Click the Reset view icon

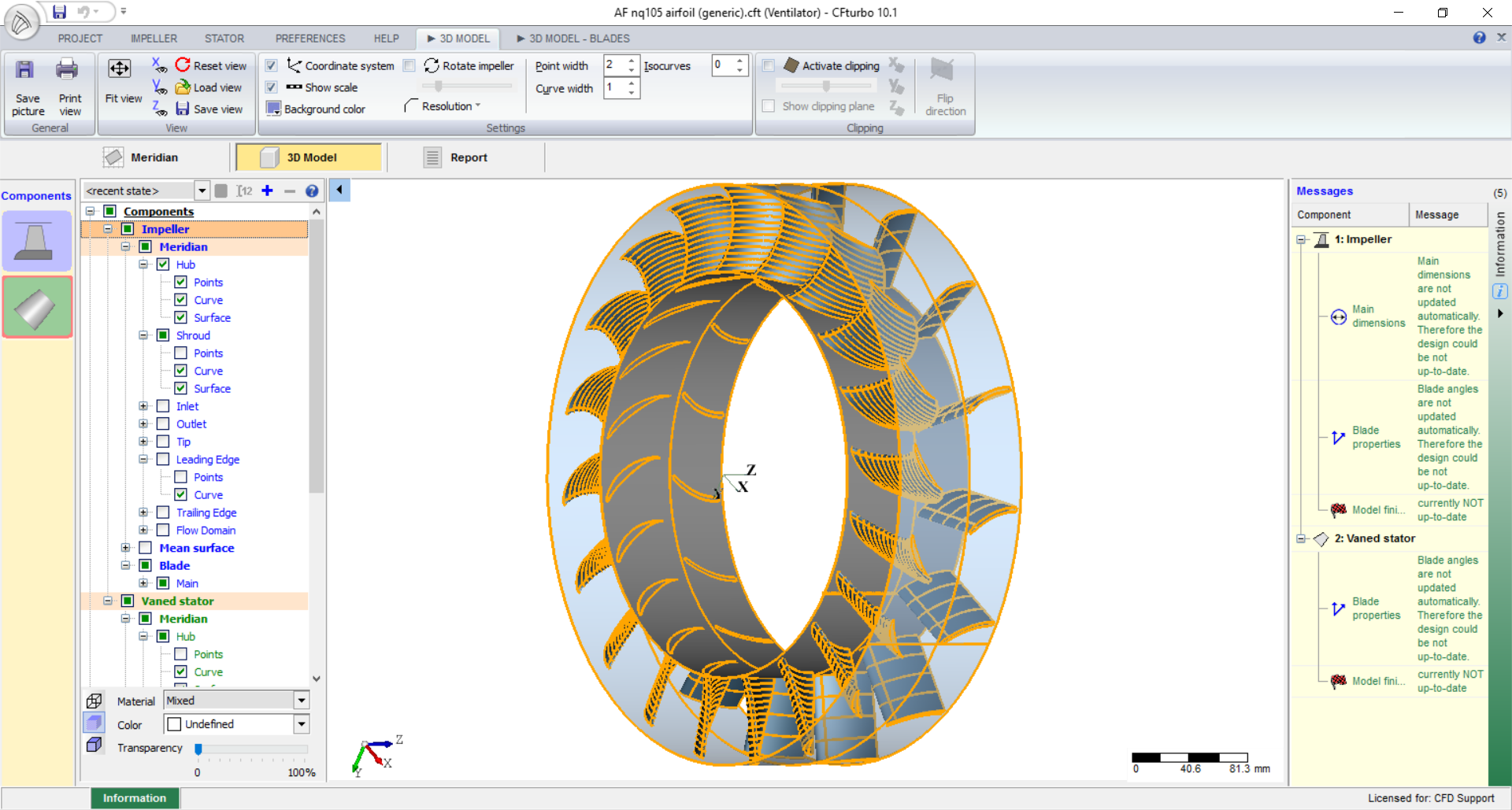pos(183,65)
